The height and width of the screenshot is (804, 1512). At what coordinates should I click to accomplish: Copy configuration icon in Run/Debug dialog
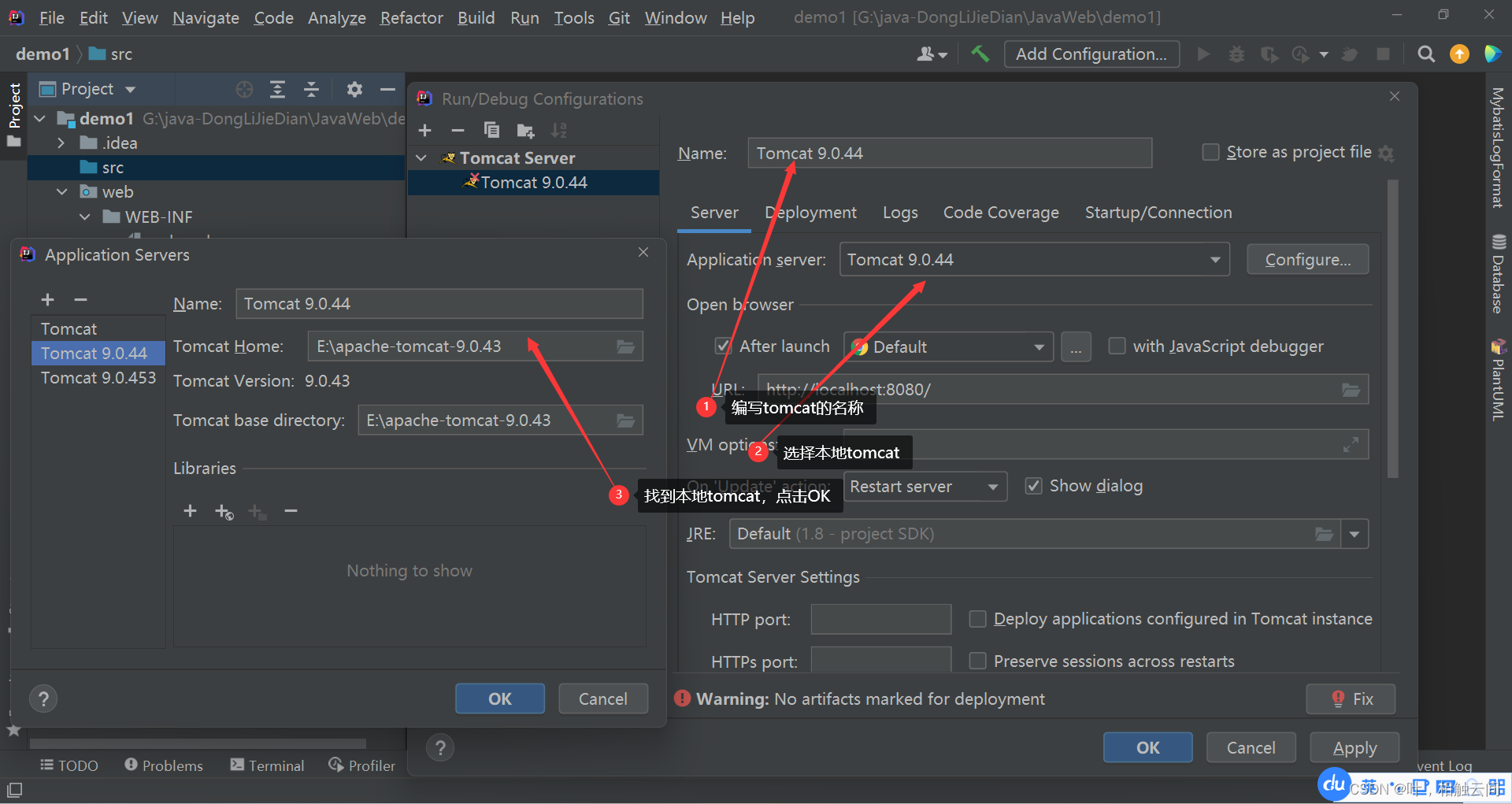(x=491, y=130)
